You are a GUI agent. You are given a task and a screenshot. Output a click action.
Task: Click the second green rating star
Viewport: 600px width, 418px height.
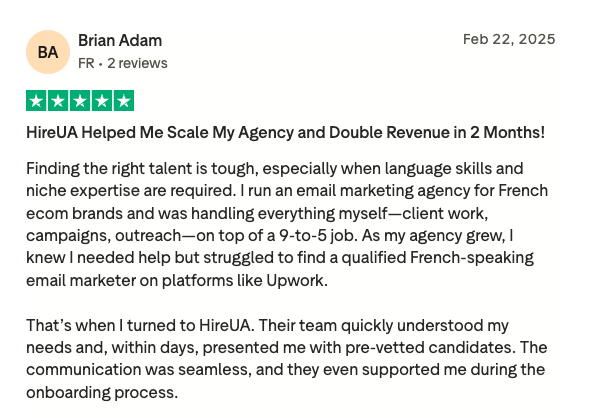point(58,101)
